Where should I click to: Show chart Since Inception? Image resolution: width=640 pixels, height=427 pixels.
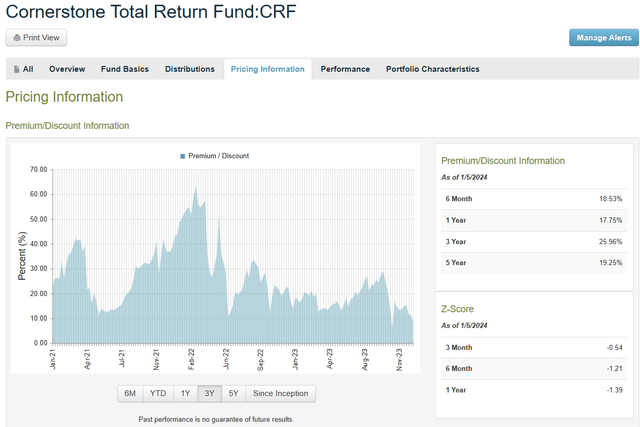(x=280, y=394)
